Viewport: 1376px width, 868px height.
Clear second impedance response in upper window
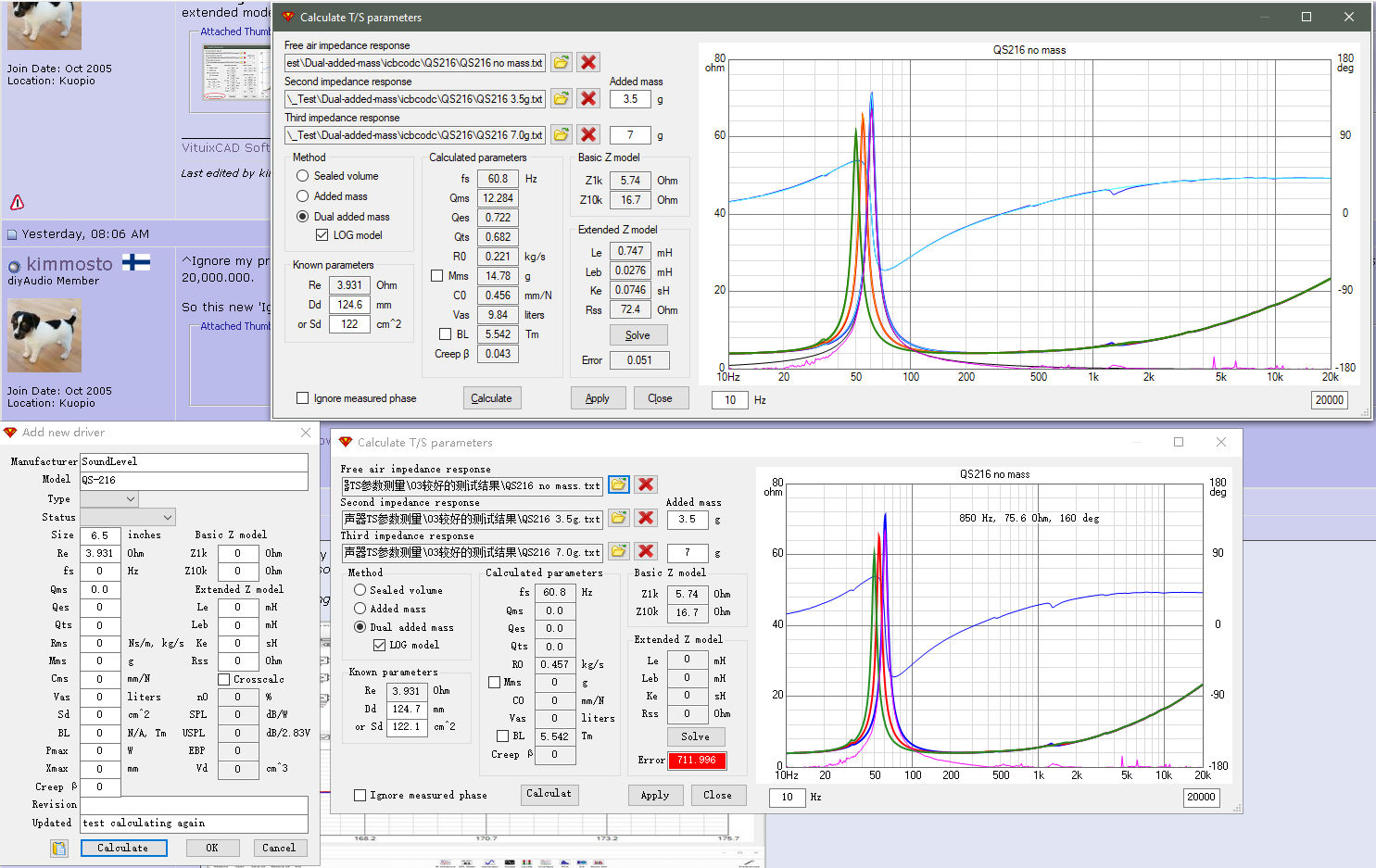(588, 98)
